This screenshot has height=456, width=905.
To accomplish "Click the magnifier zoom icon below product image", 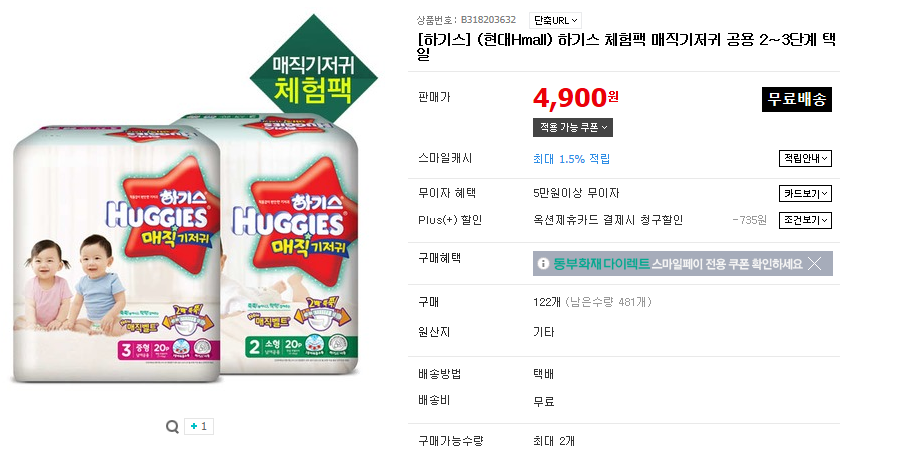I will point(172,427).
